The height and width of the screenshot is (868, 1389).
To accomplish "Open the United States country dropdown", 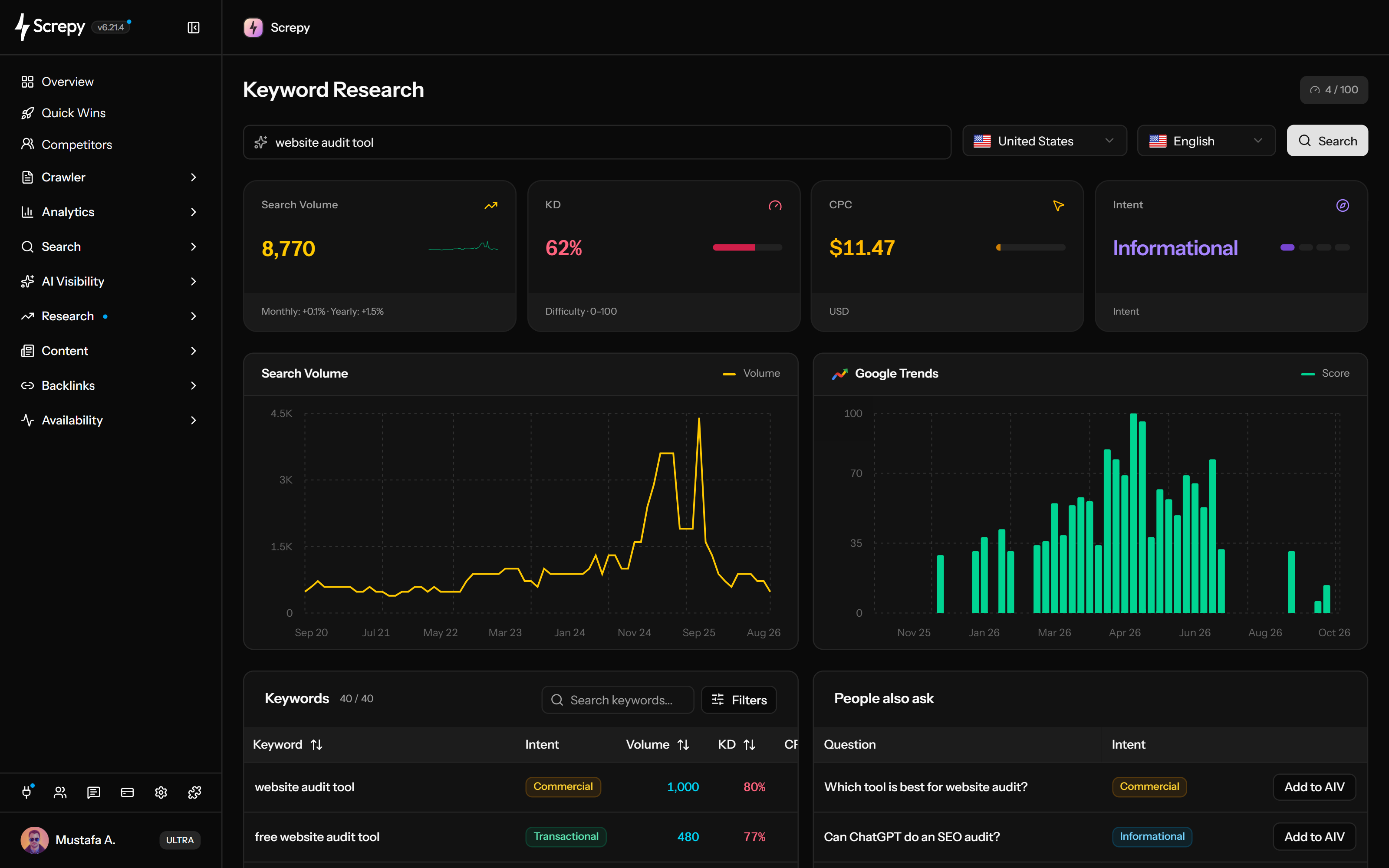I will point(1045,141).
